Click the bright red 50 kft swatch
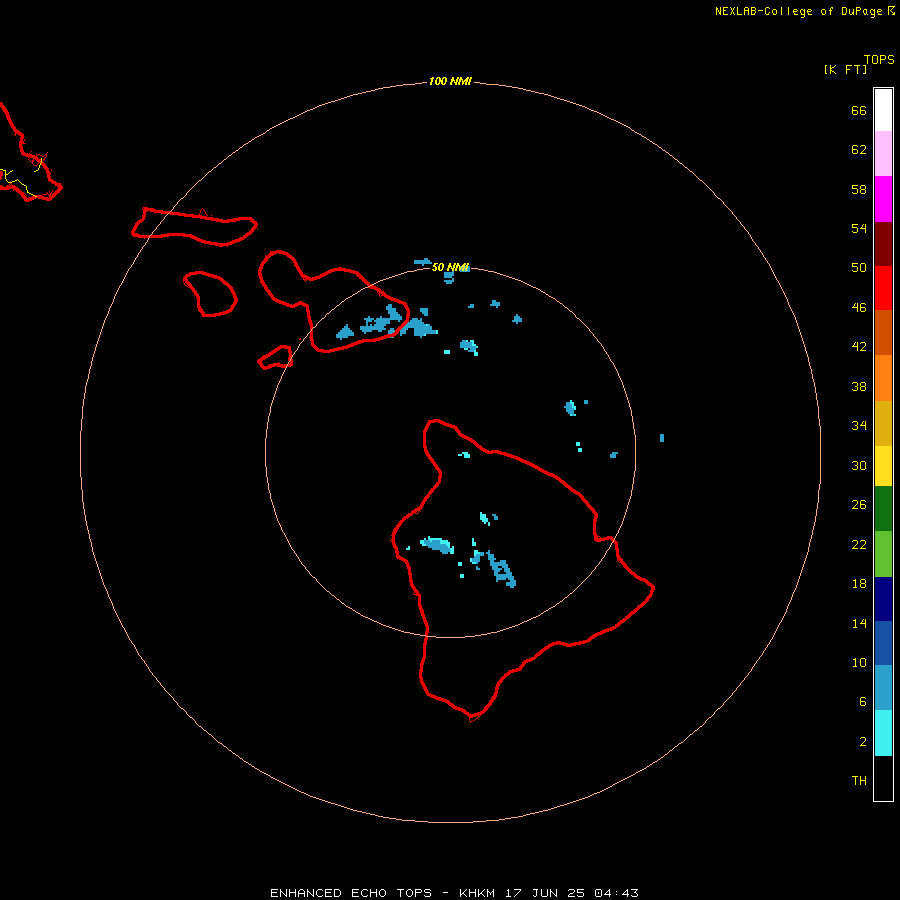The height and width of the screenshot is (900, 900). (x=883, y=288)
